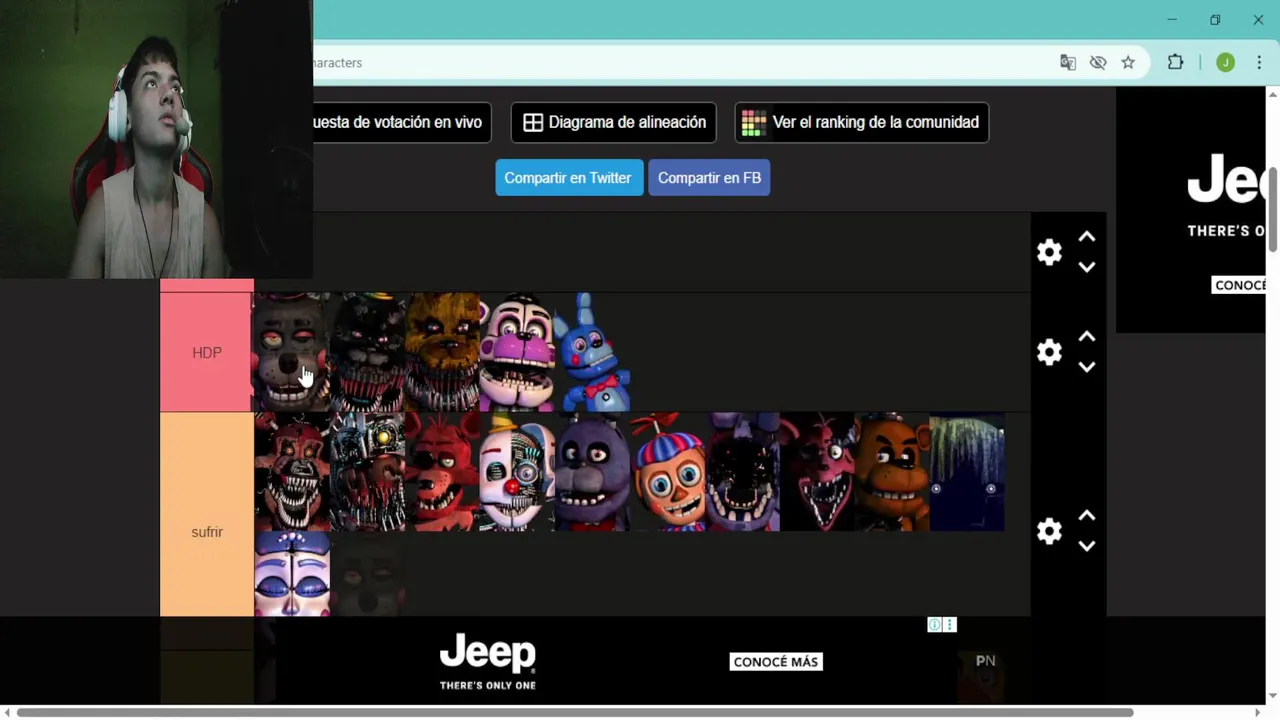Click Compartir en FB button
Viewport: 1280px width, 720px height.
pyautogui.click(x=709, y=177)
